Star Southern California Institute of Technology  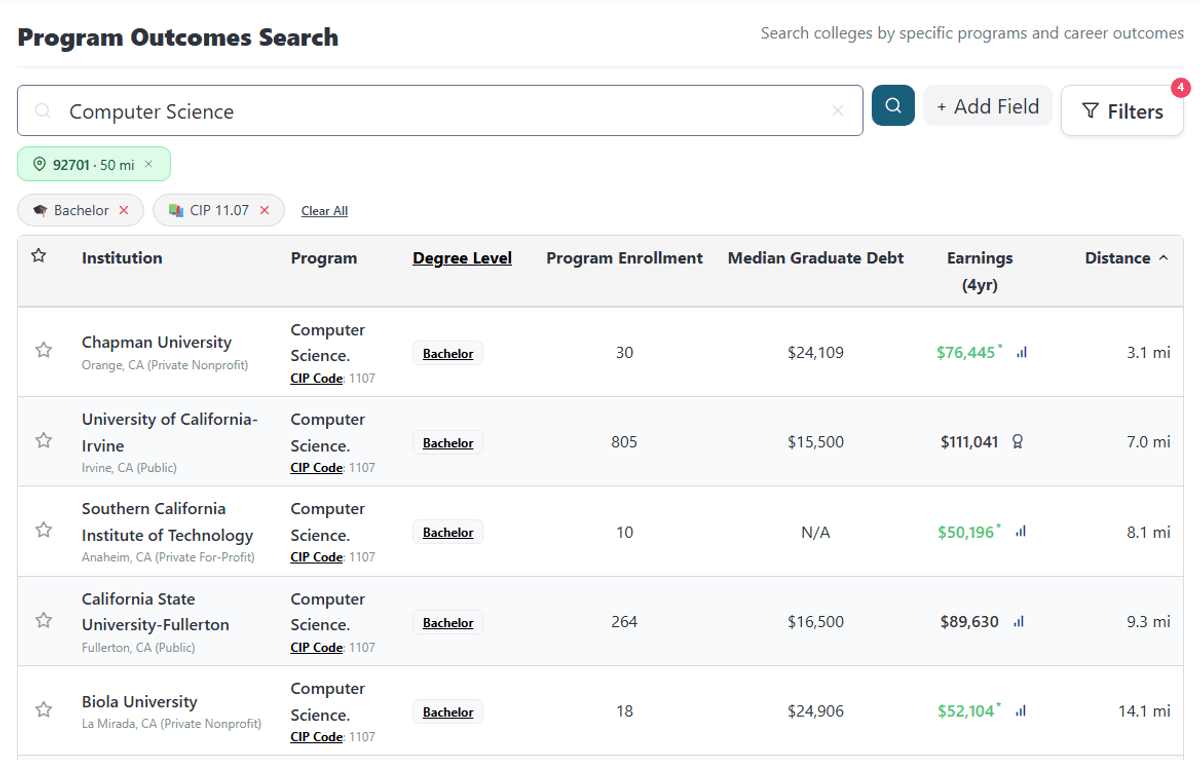[43, 530]
